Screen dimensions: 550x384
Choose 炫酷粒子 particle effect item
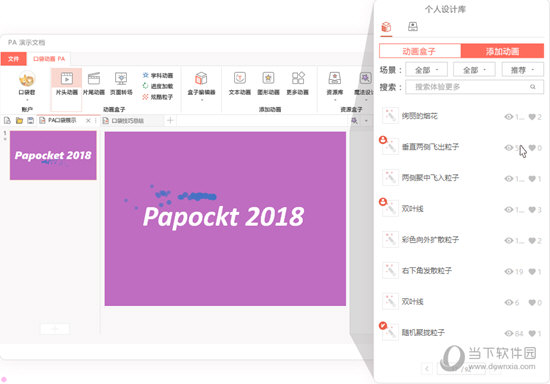[158, 97]
